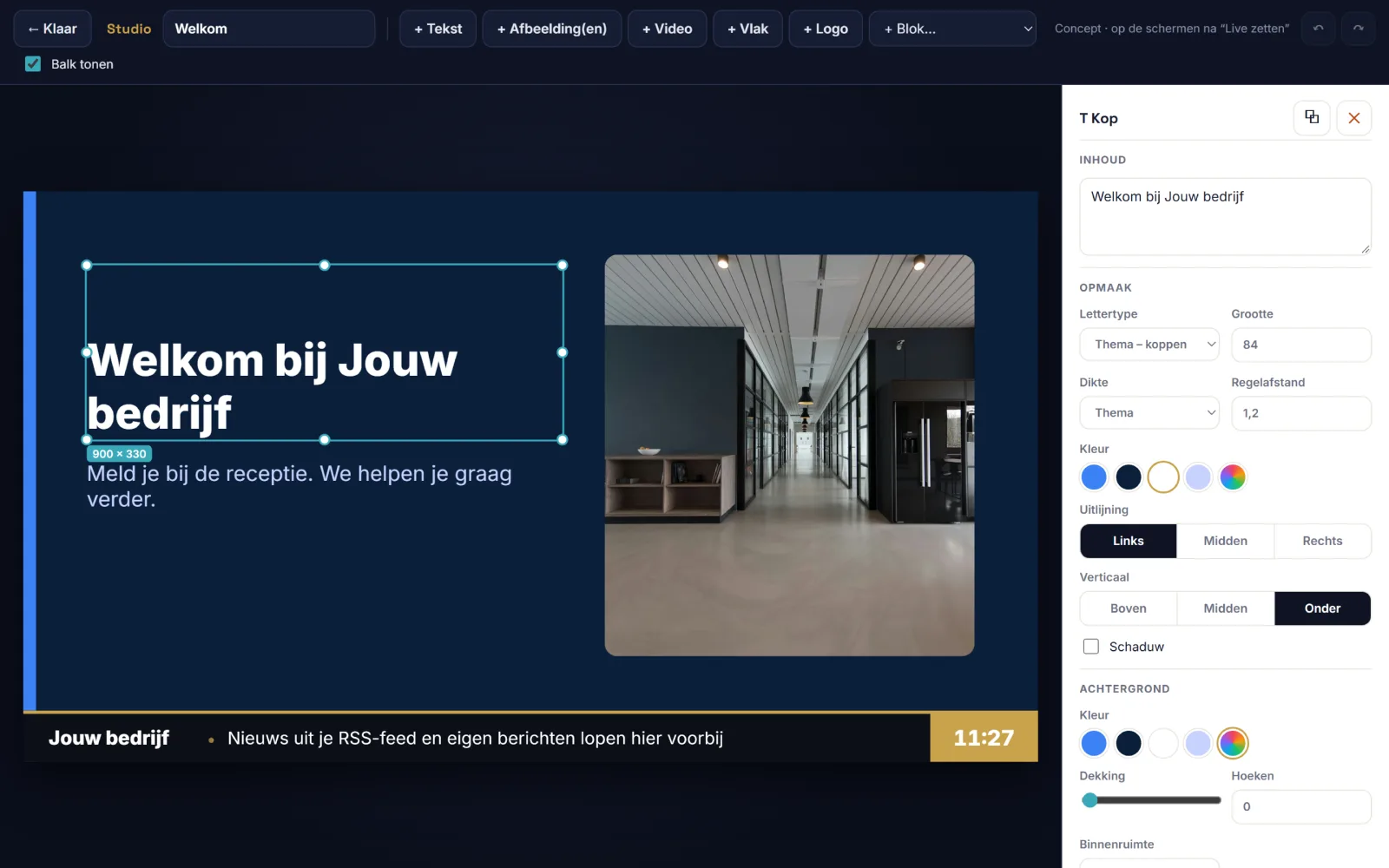Viewport: 1389px width, 868px height.
Task: Click the Hoeken corner radius field
Action: [1301, 806]
